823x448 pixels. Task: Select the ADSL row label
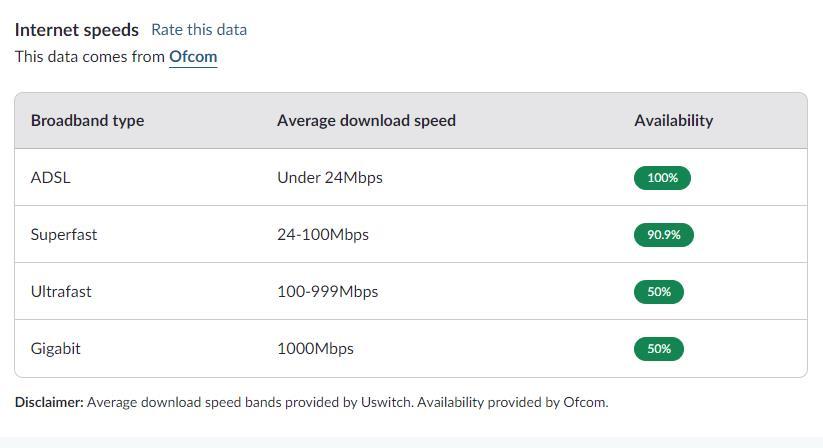pos(50,178)
